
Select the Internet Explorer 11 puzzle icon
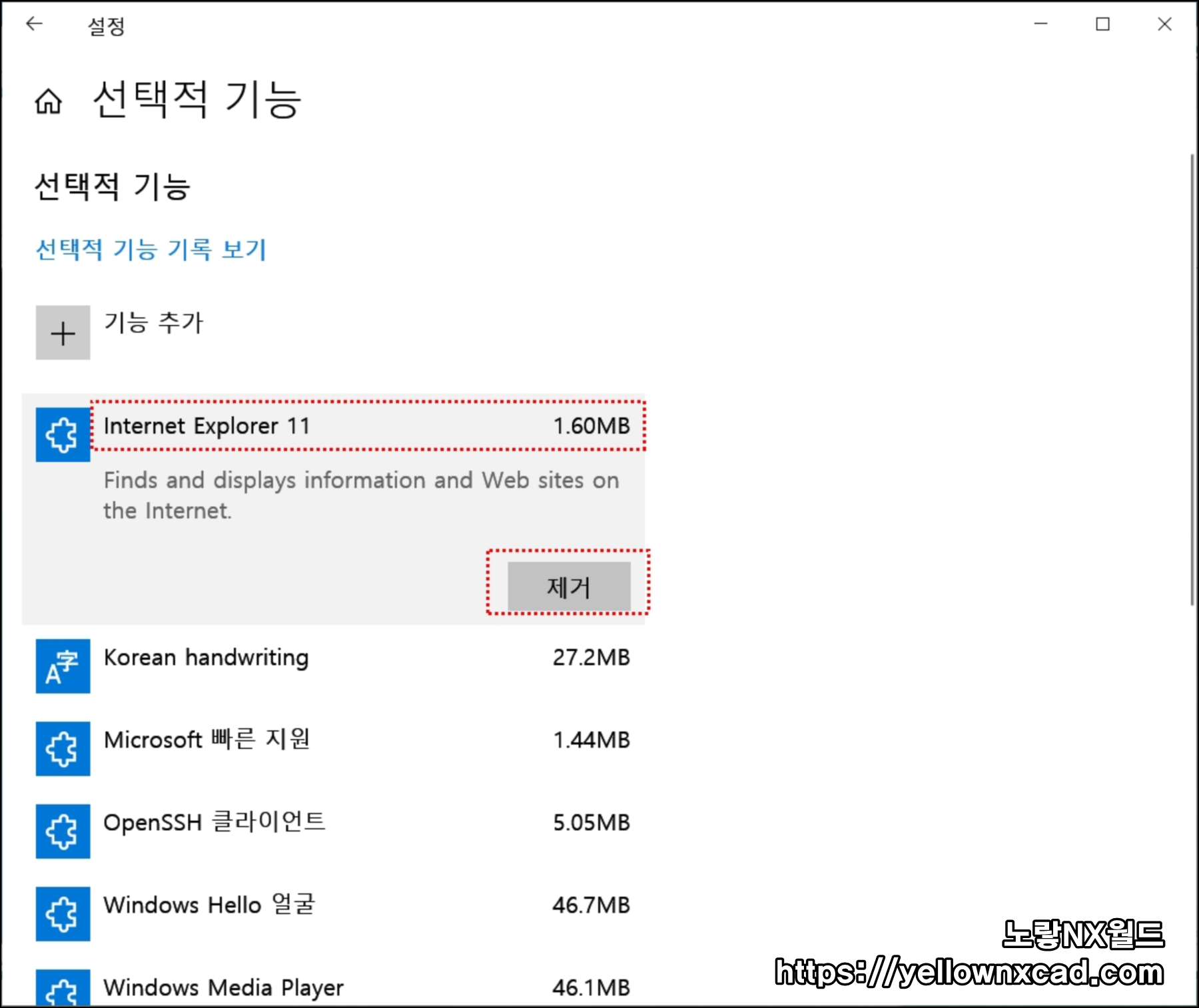(x=63, y=435)
